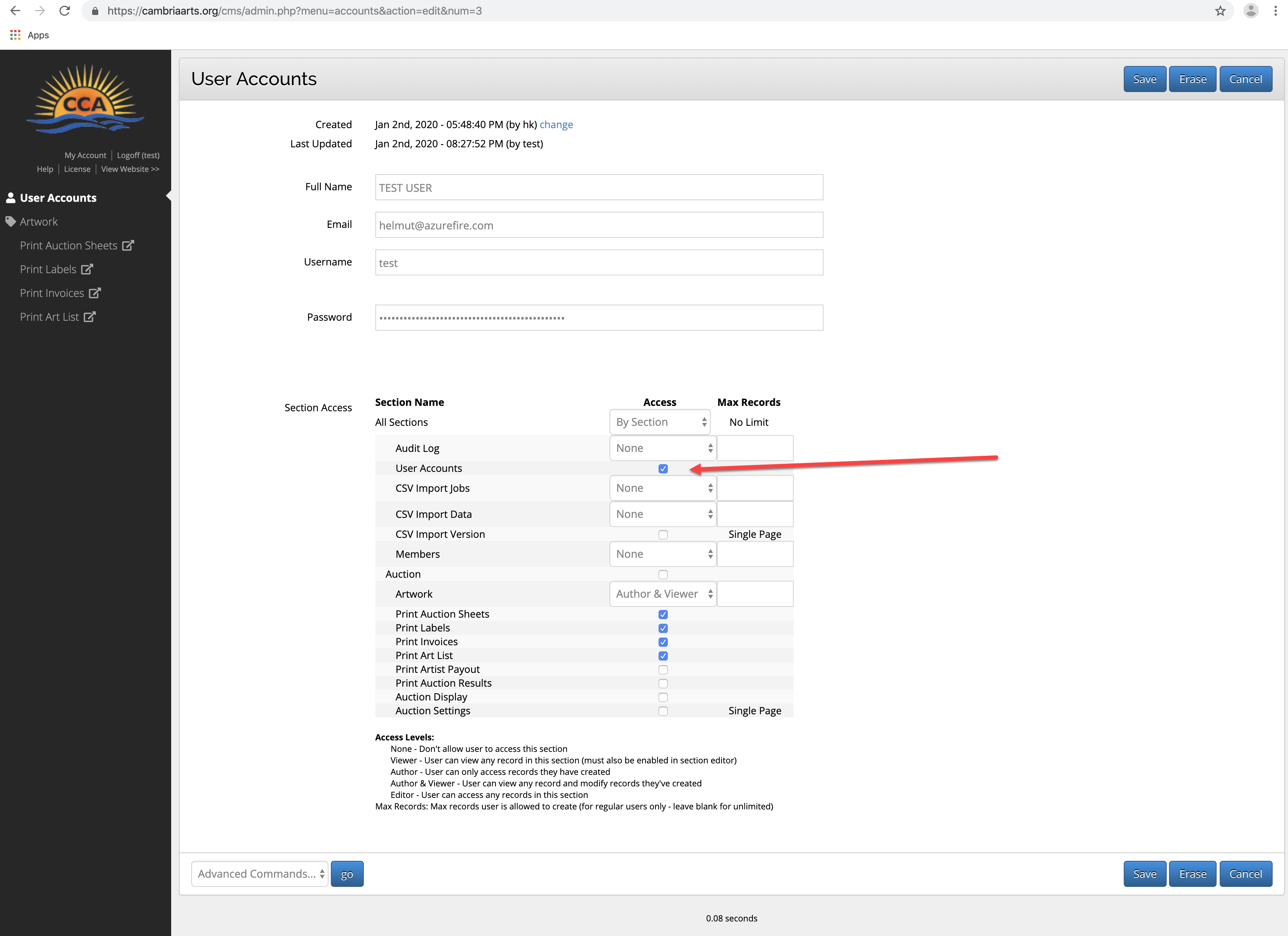Enable Print Artist Payout checkbox
This screenshot has height=936, width=1288.
click(x=663, y=670)
